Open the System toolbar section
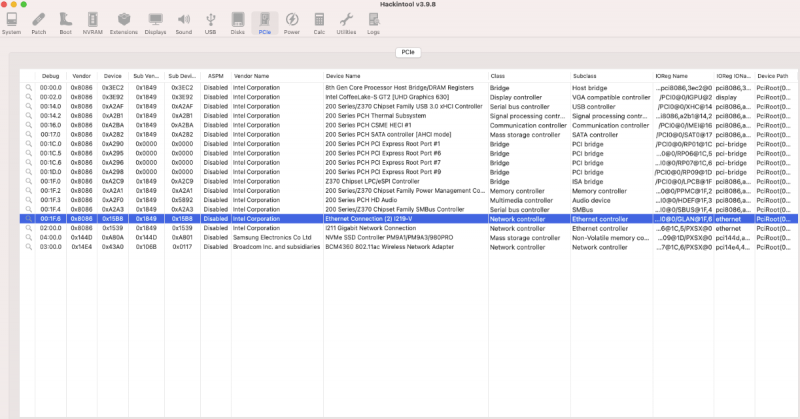The height and width of the screenshot is (419, 800). tap(11, 23)
